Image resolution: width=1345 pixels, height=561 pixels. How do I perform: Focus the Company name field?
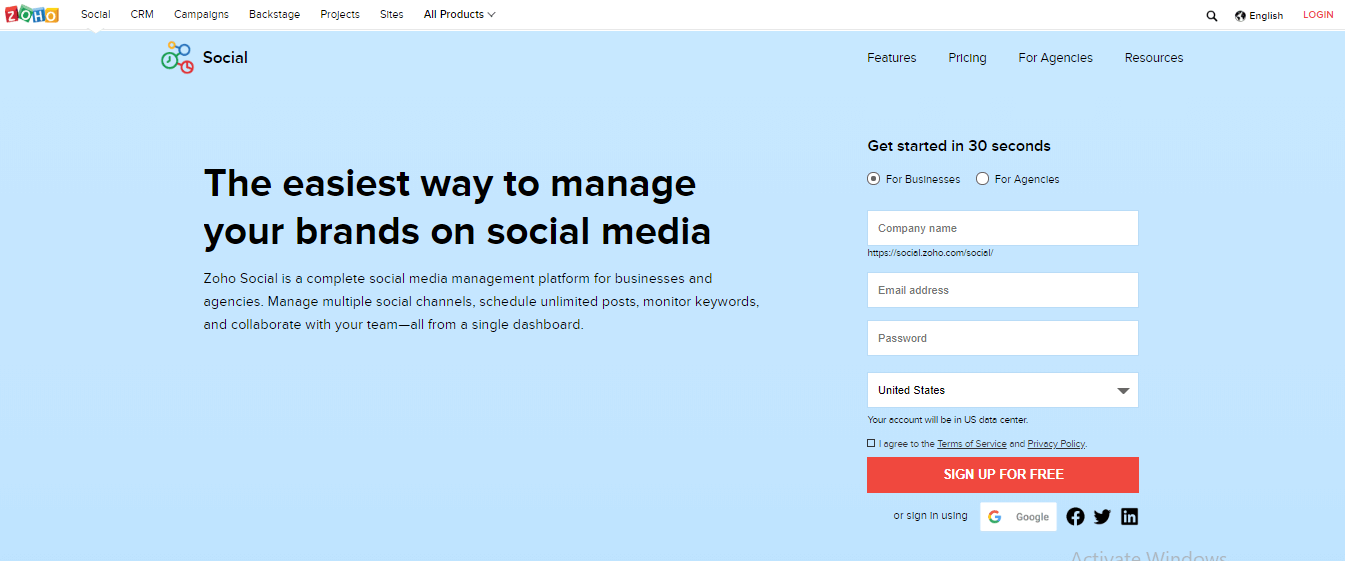coord(1003,228)
